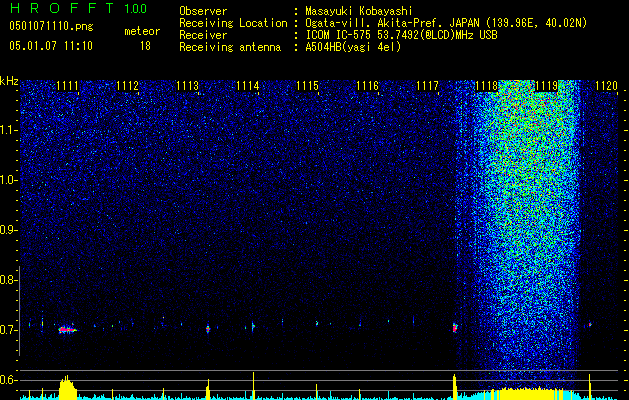Click the kHz axis unit label

click(9, 81)
